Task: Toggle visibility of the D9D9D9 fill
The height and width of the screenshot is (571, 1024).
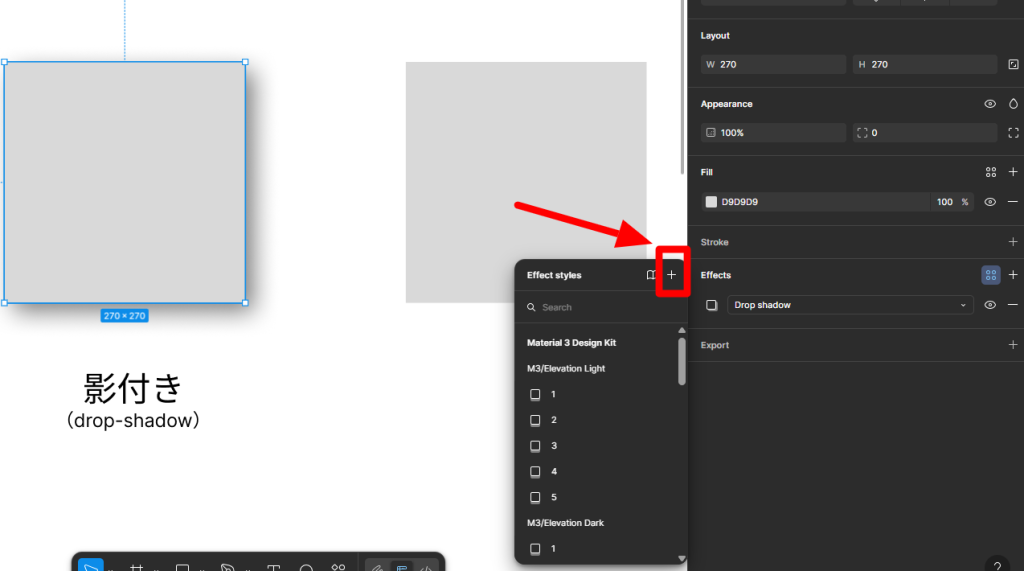Action: pyautogui.click(x=990, y=202)
